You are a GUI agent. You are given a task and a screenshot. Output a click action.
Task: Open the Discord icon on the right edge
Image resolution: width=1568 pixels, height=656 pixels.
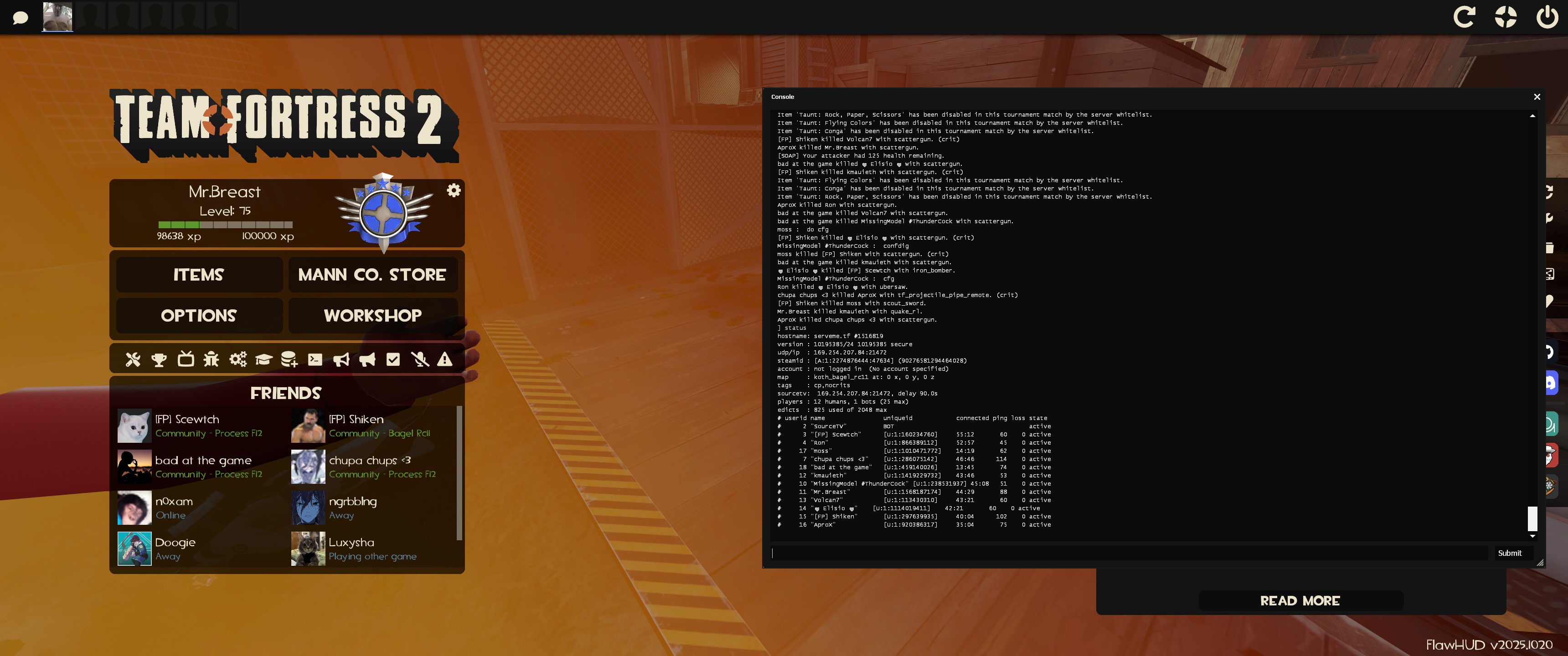coord(1550,383)
